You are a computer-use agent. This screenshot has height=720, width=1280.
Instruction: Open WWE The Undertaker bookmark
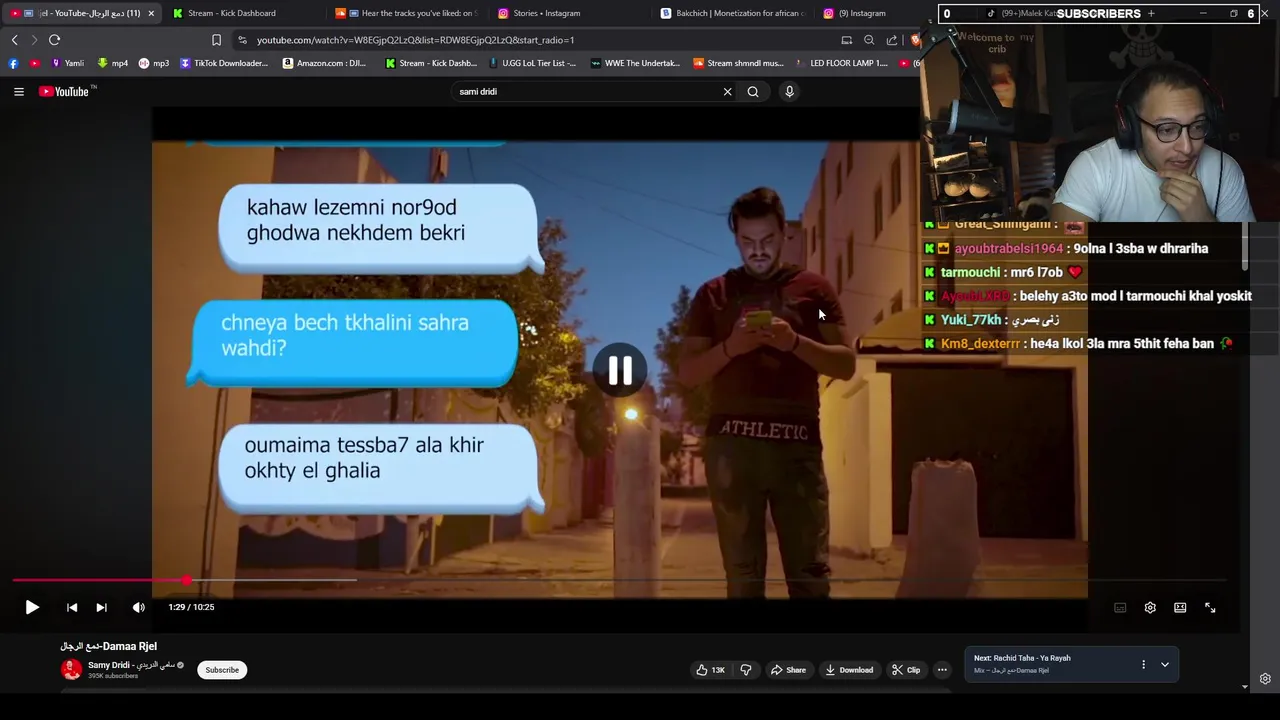click(636, 63)
